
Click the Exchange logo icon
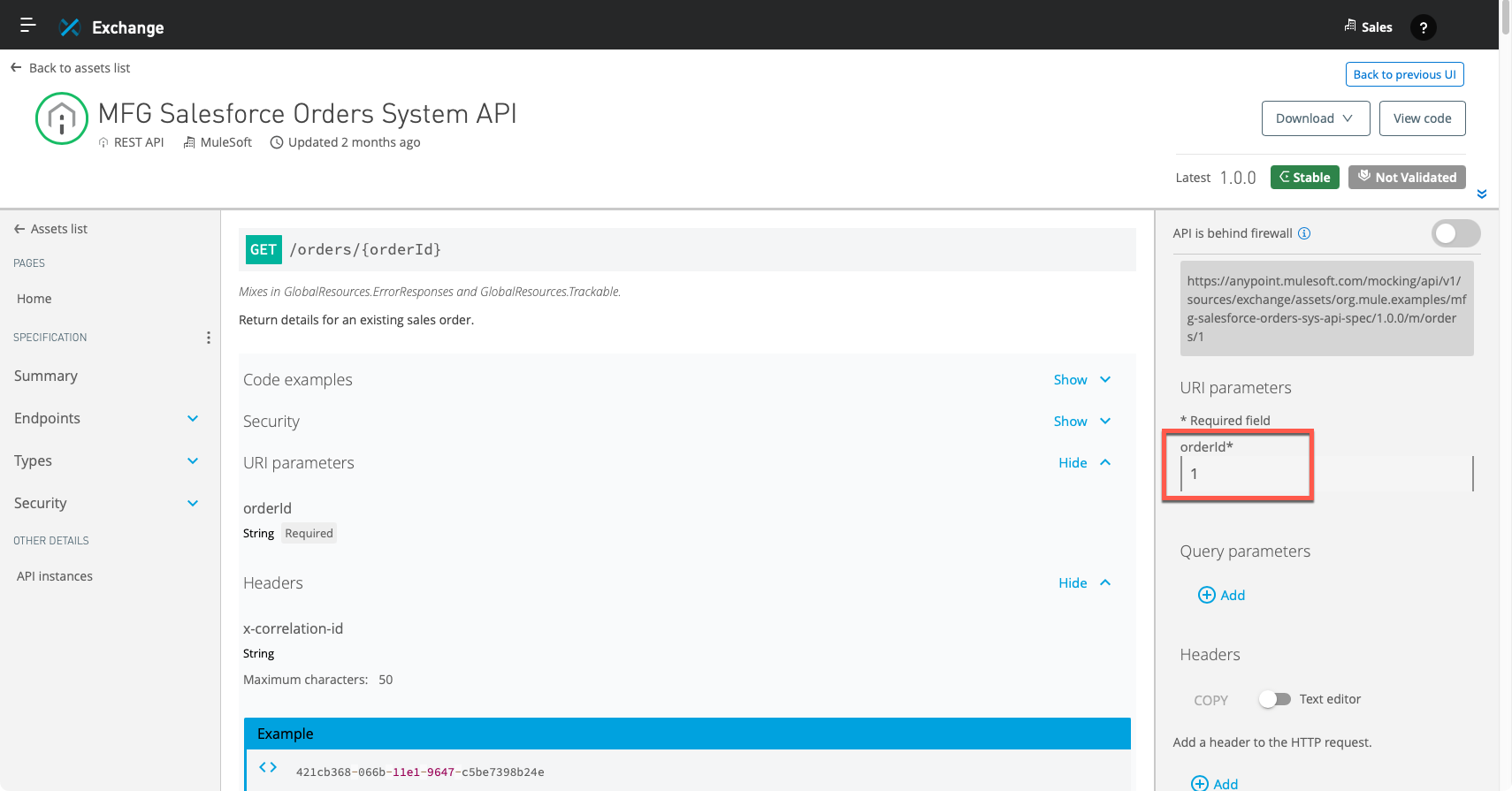point(70,27)
